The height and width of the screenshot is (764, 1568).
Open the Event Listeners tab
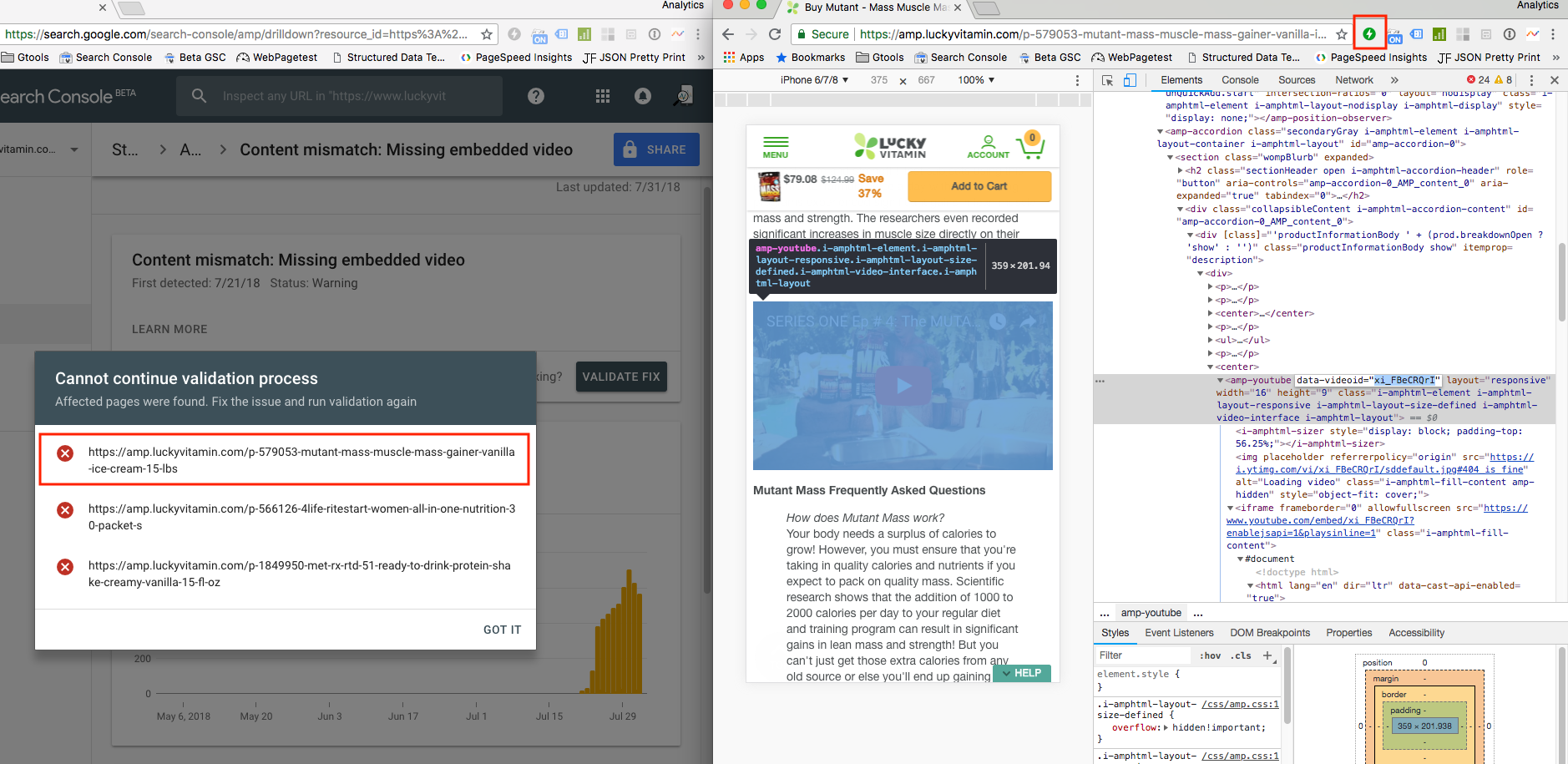click(1179, 632)
